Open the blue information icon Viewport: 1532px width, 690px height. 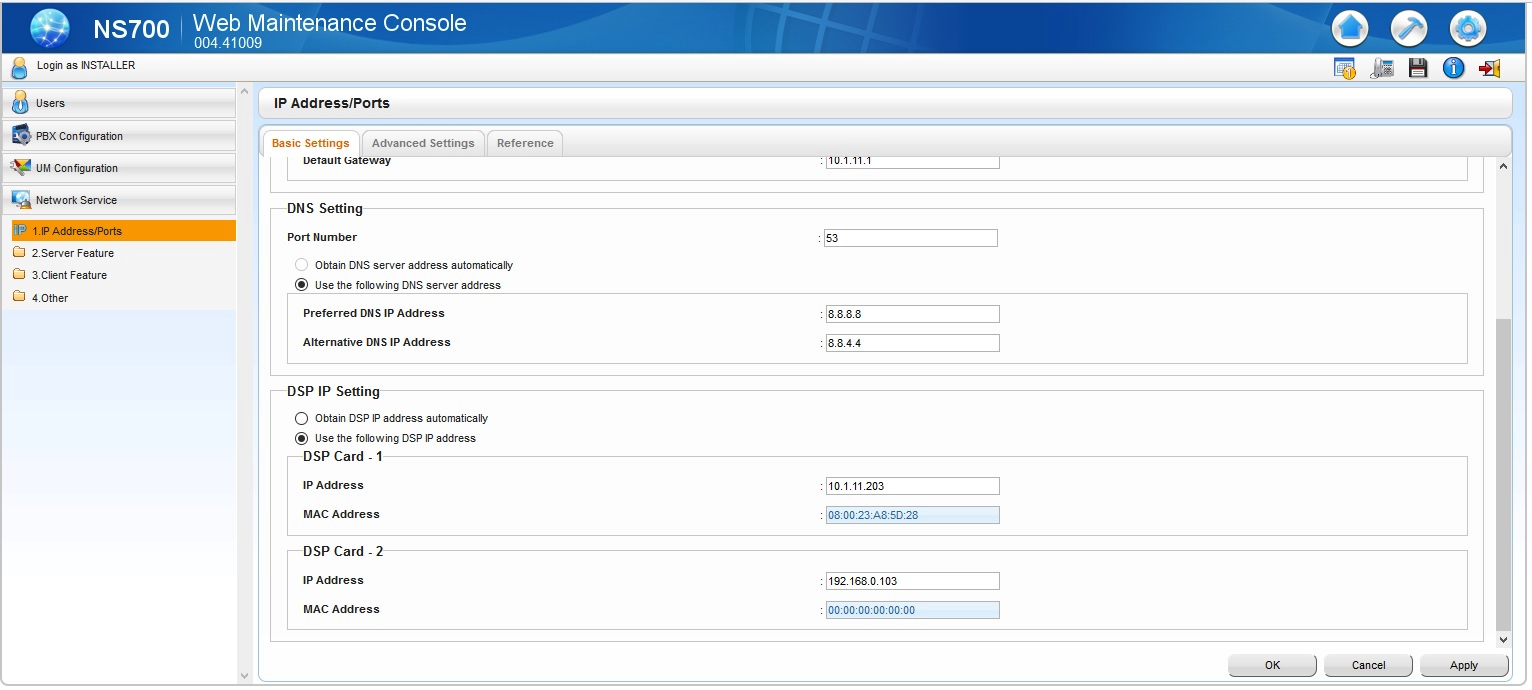point(1454,68)
